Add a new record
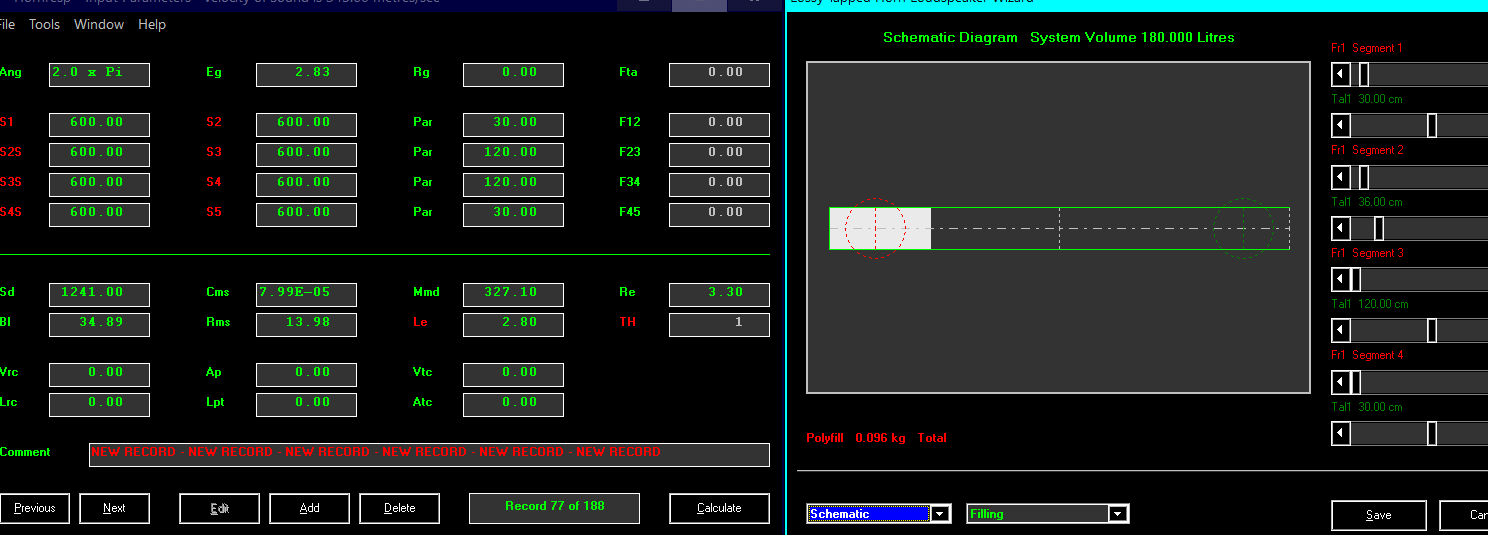This screenshot has height=535, width=1488. (x=310, y=508)
